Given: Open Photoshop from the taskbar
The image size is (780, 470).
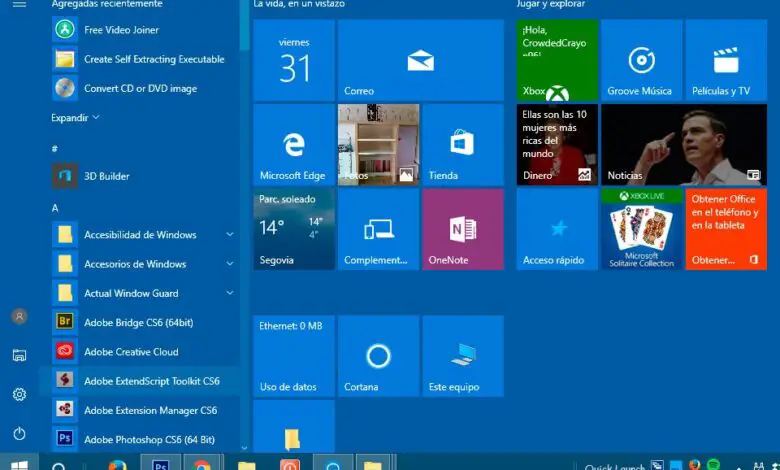Looking at the screenshot, I should [x=161, y=464].
